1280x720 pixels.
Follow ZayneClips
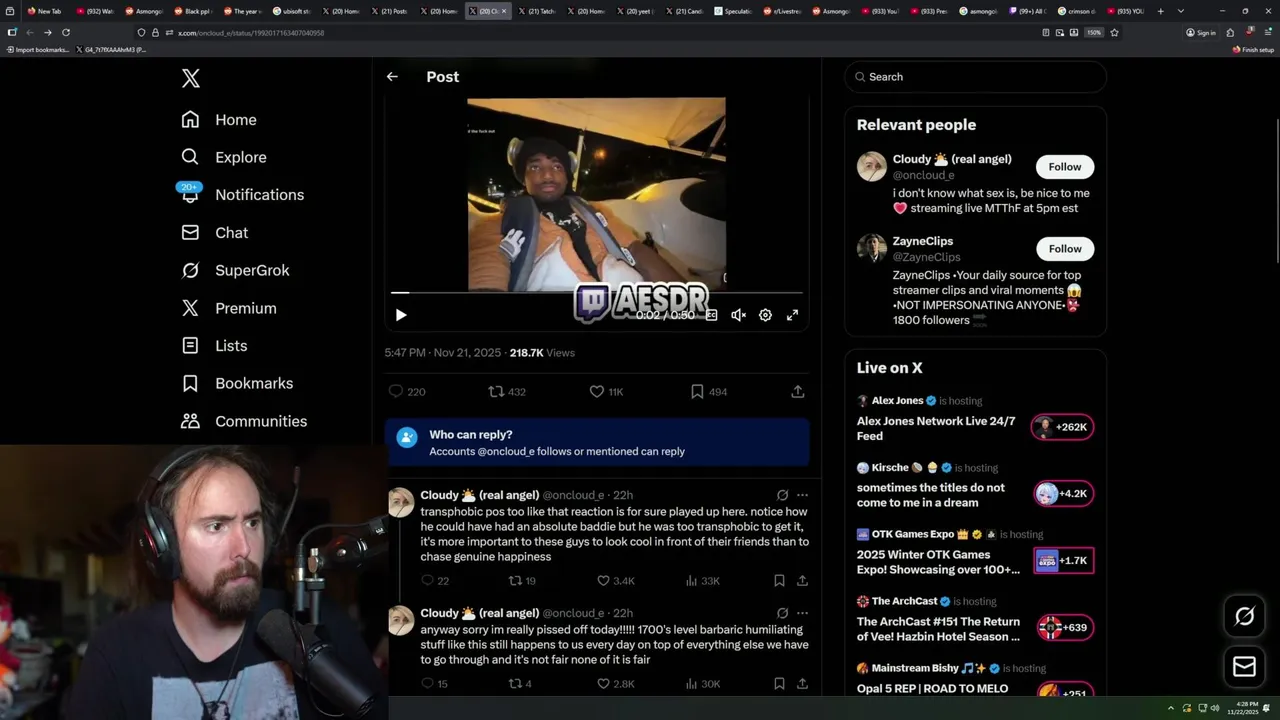1064,249
